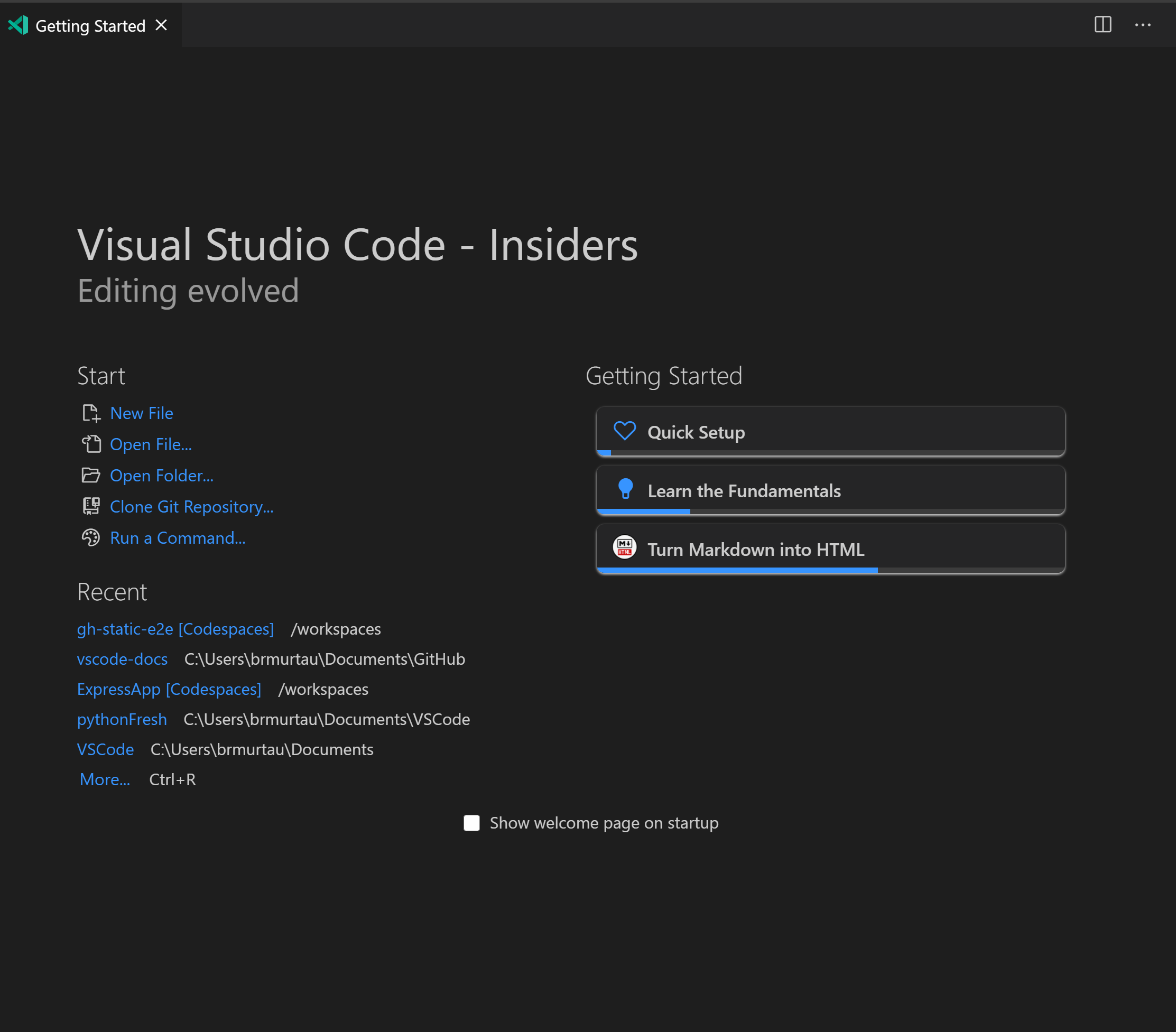Screen dimensions: 1176x1032
Task: Select the Clone Git Repository icon
Action: tap(91, 506)
